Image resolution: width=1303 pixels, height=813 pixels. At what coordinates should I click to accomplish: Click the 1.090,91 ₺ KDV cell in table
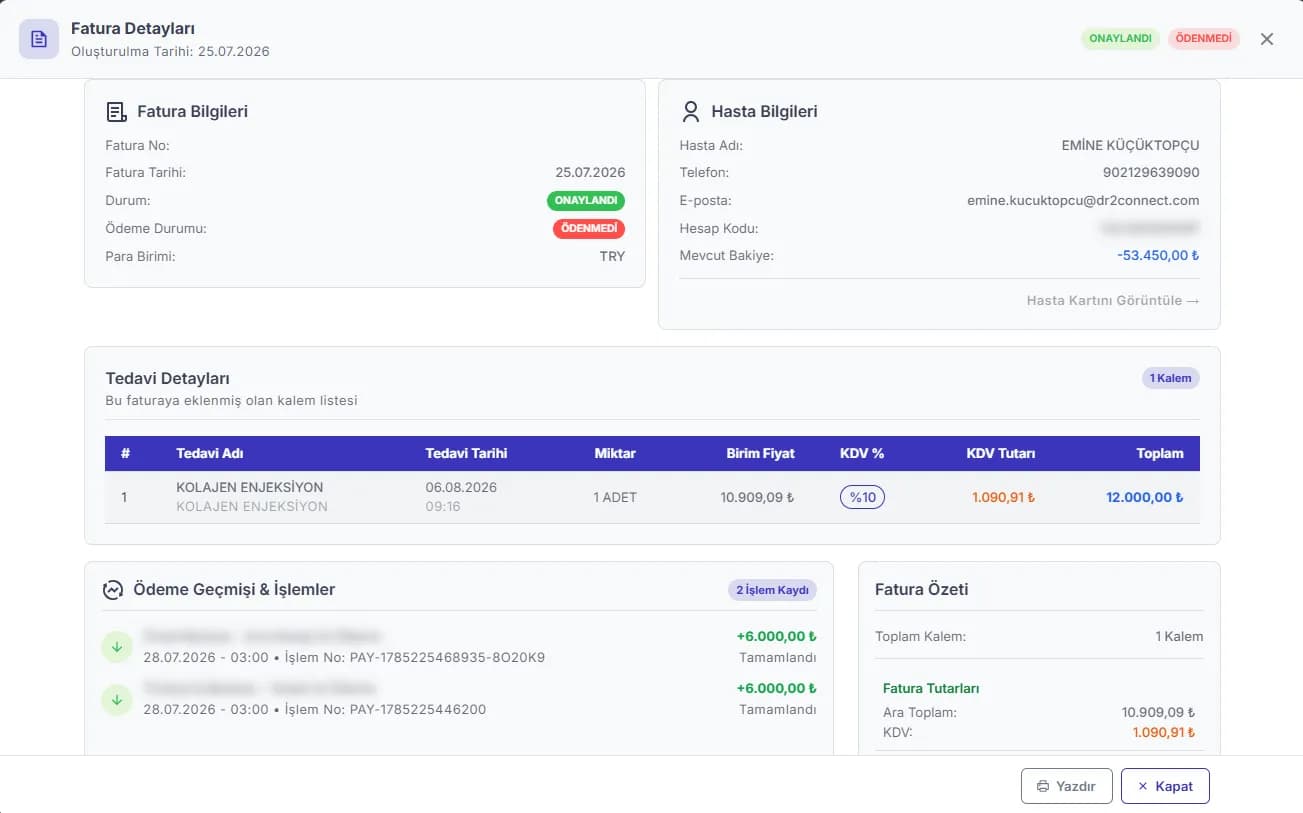[1003, 497]
